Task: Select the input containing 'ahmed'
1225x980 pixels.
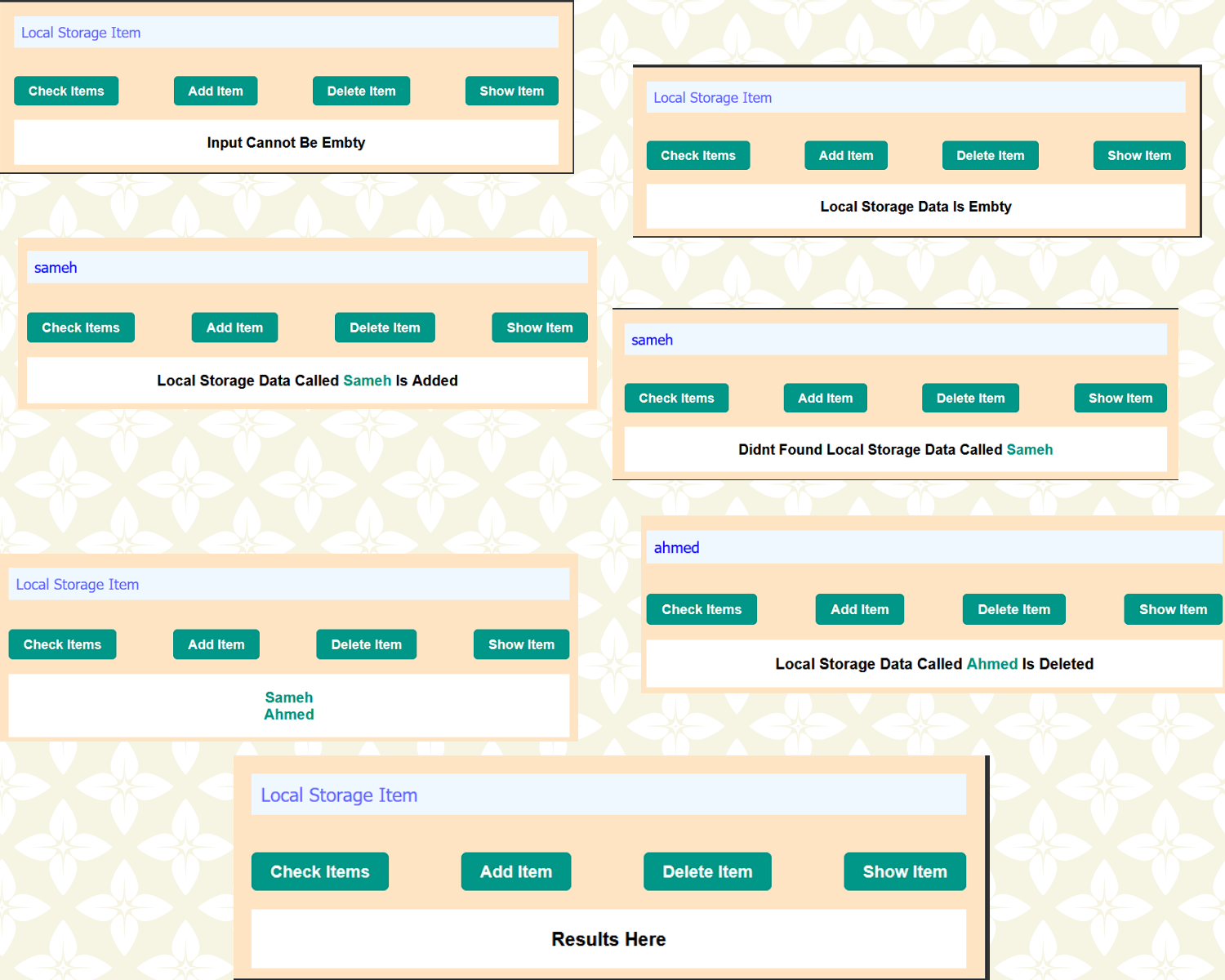Action: pyautogui.click(x=931, y=547)
